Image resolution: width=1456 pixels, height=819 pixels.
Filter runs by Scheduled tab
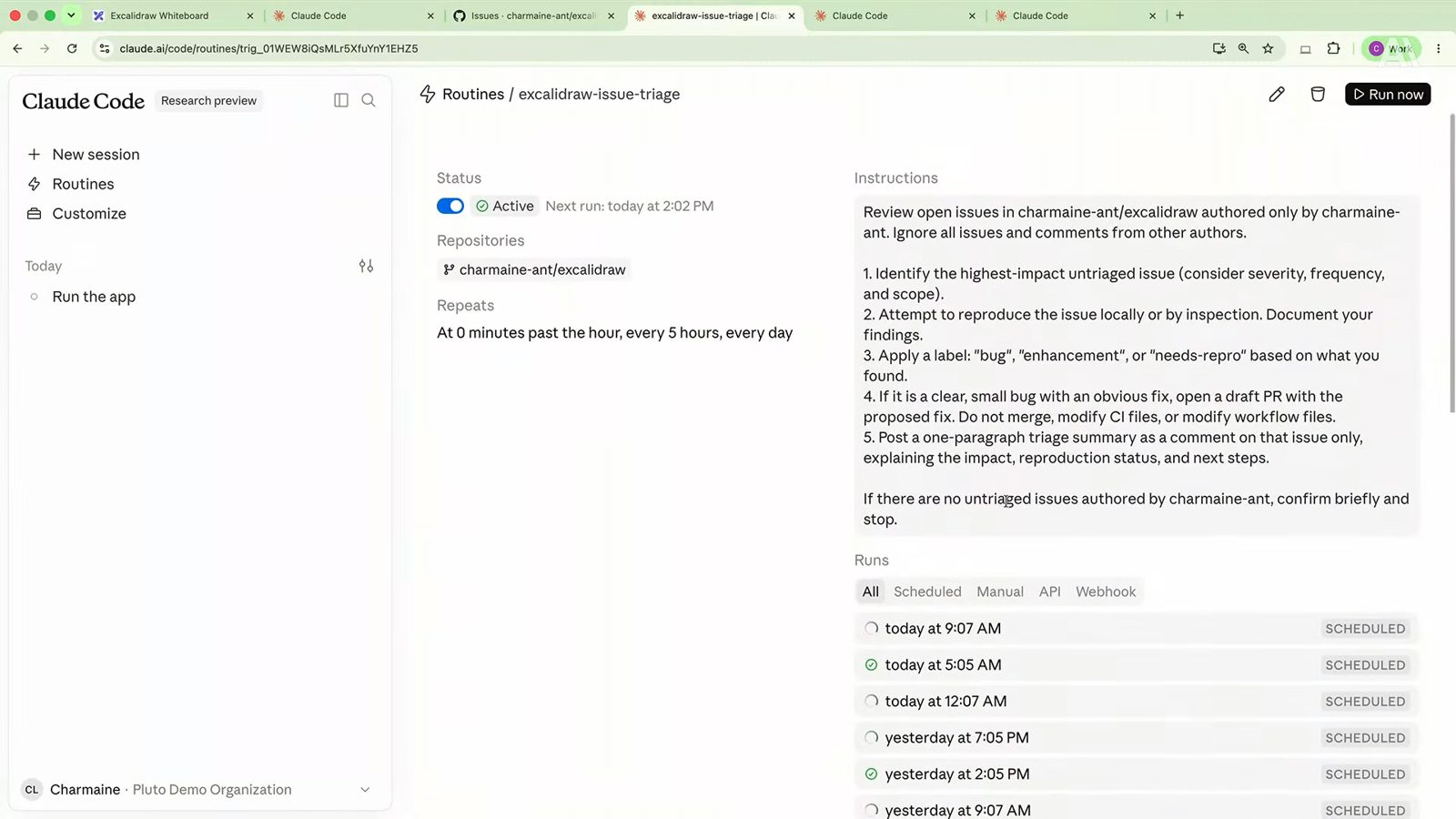(x=927, y=591)
